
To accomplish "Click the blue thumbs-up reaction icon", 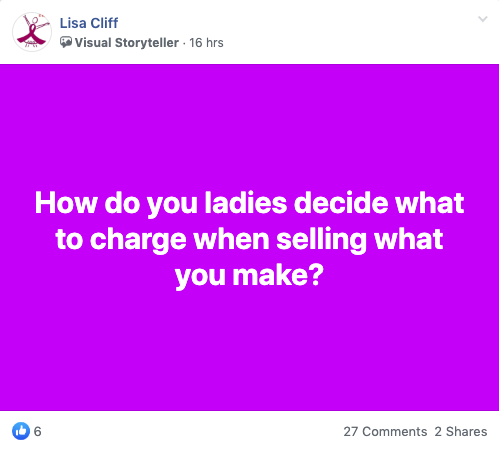I will [21, 431].
